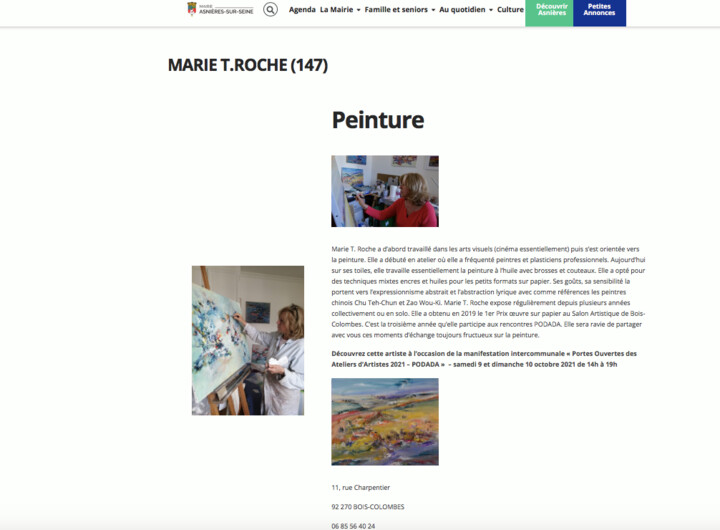Open the Agenda menu item
720x530 pixels.
pyautogui.click(x=302, y=9)
